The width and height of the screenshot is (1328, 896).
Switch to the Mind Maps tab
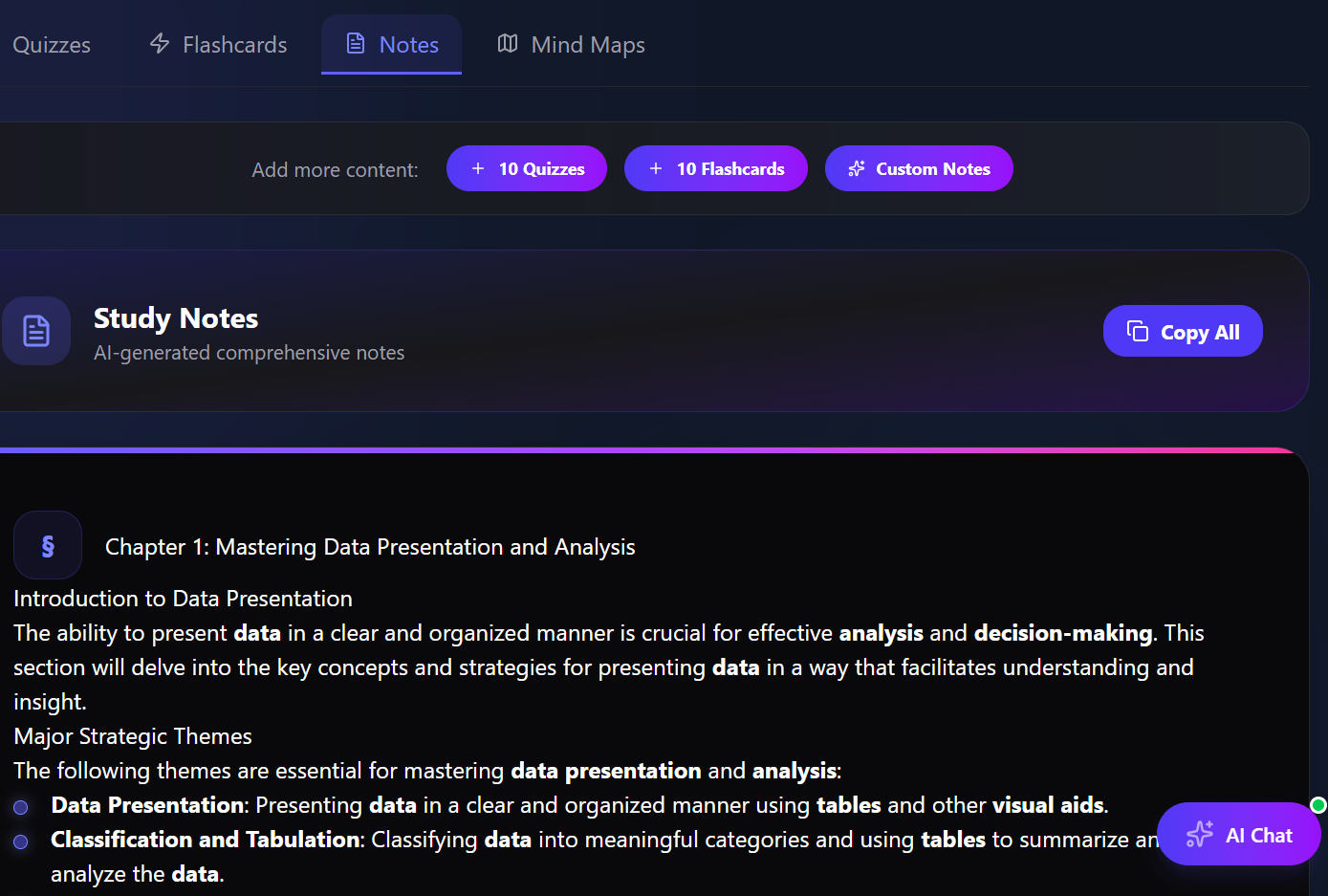(x=571, y=44)
